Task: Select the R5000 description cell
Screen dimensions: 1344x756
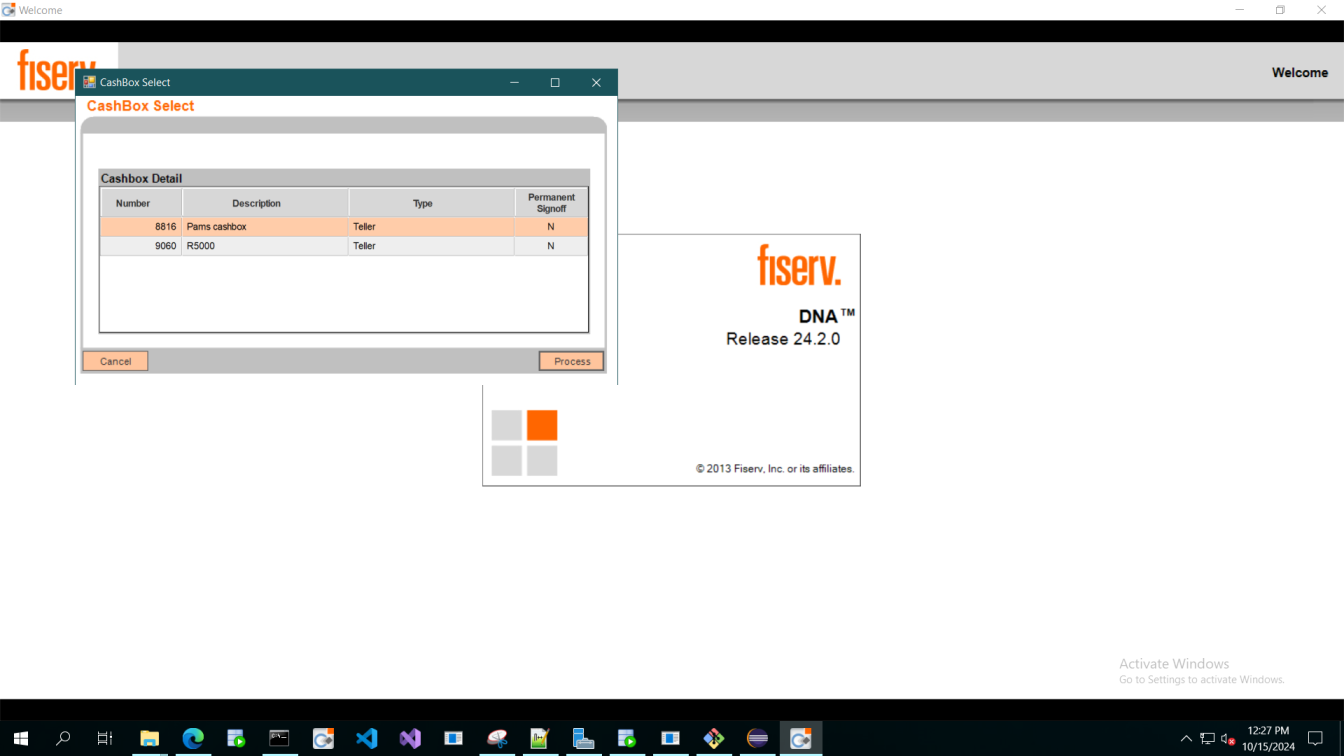Action: coord(266,246)
